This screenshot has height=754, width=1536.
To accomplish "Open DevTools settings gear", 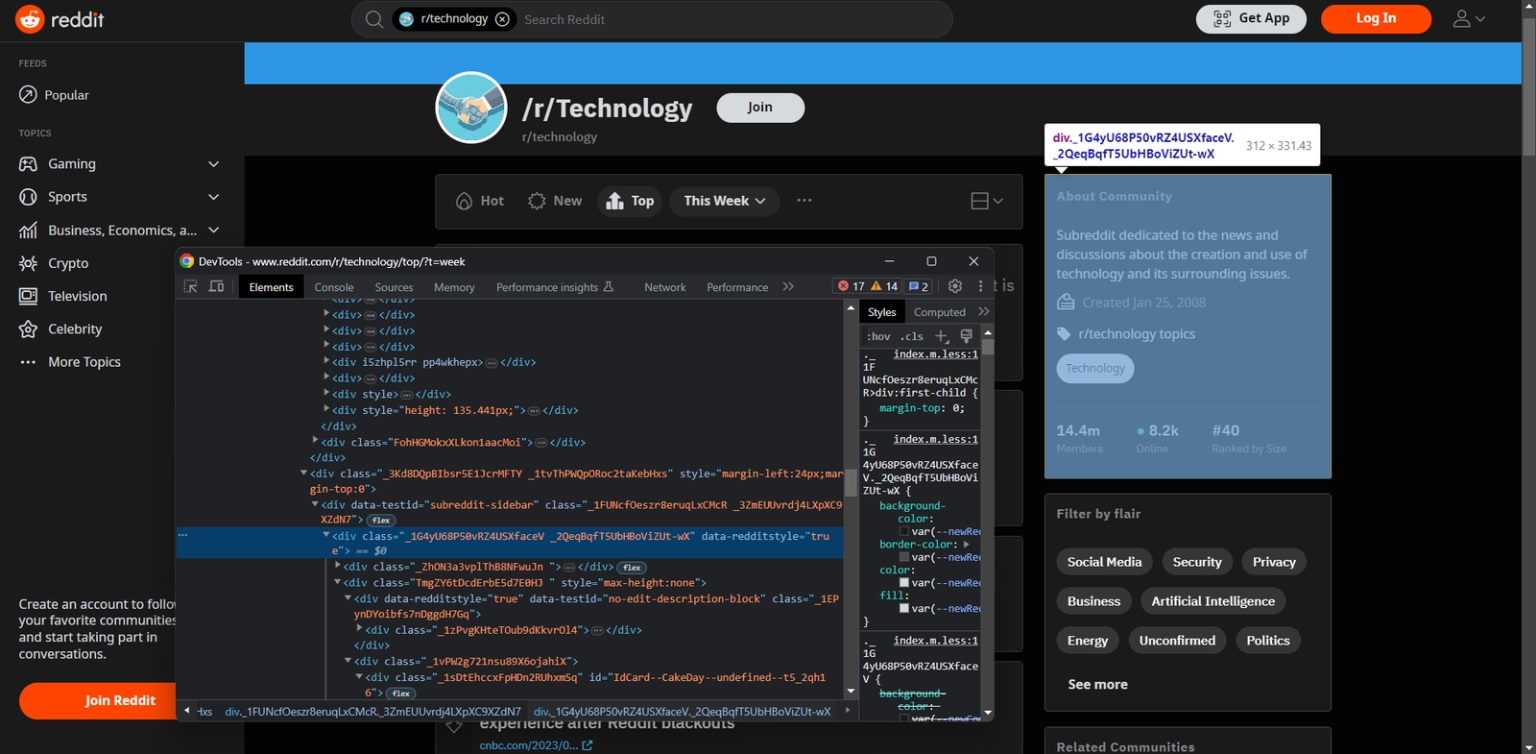I will (954, 286).
